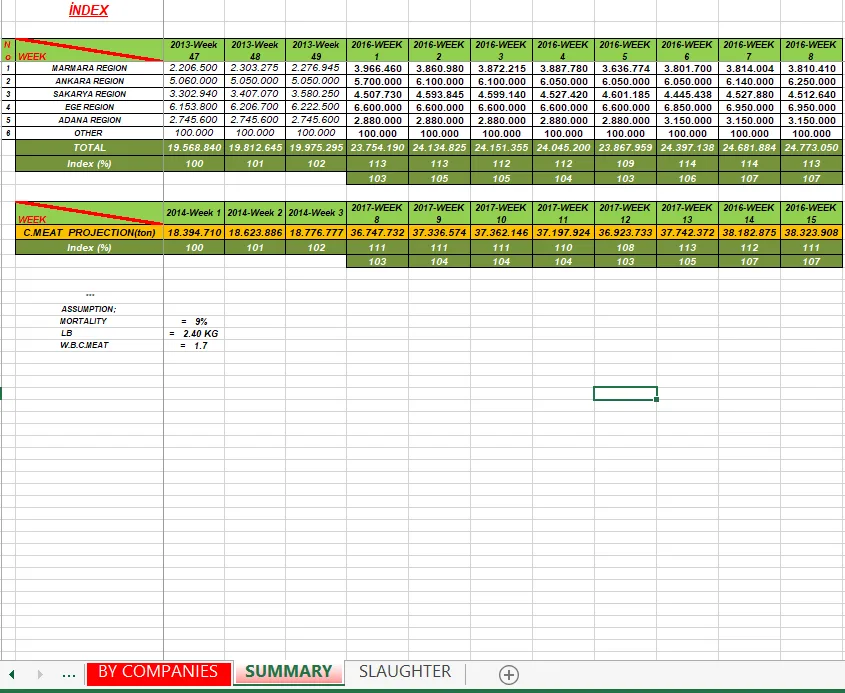Screen dimensions: 845x693
Task: Select the ANKARA REGION row label
Action: 89,81
